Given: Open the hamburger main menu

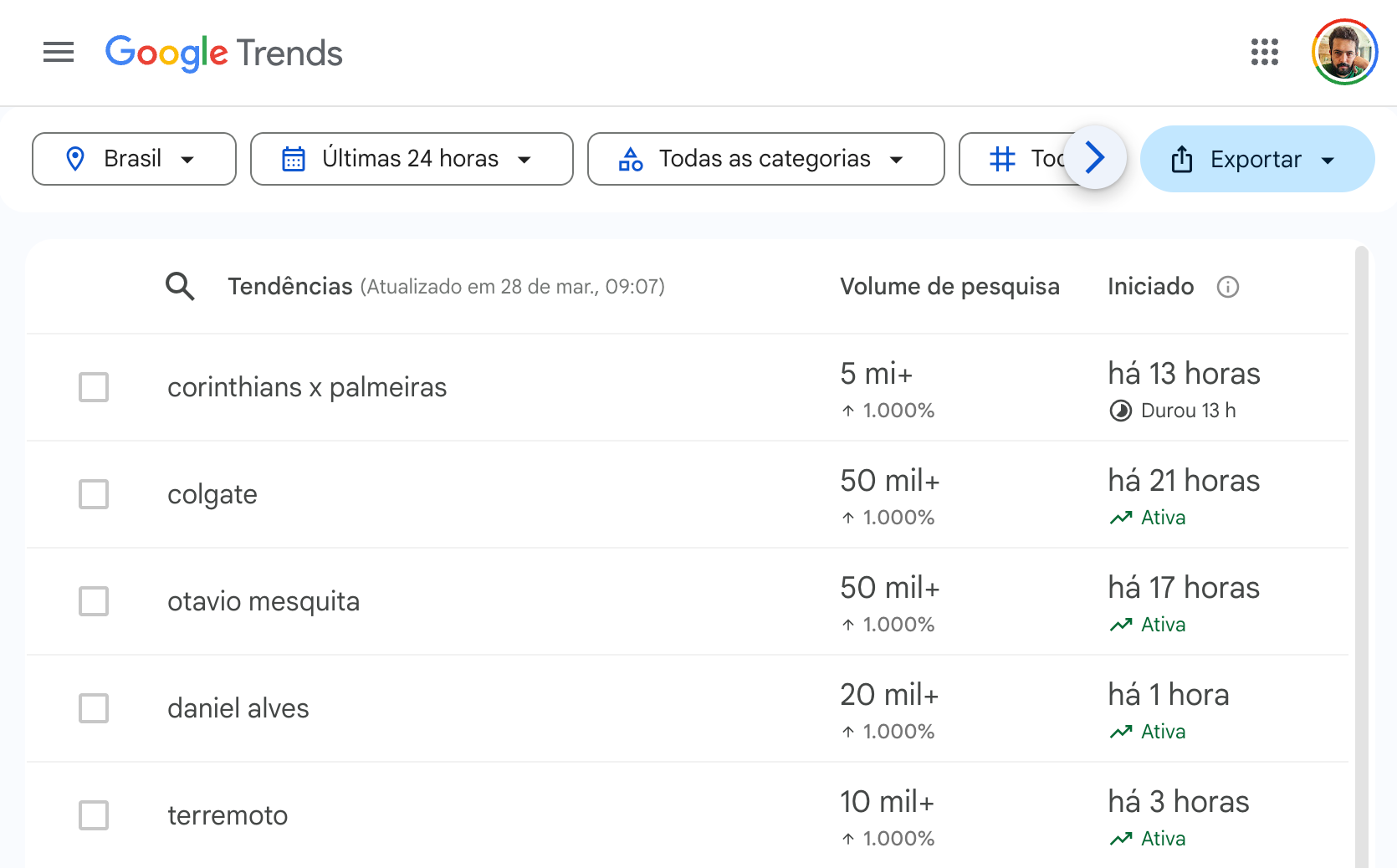Looking at the screenshot, I should click(59, 53).
